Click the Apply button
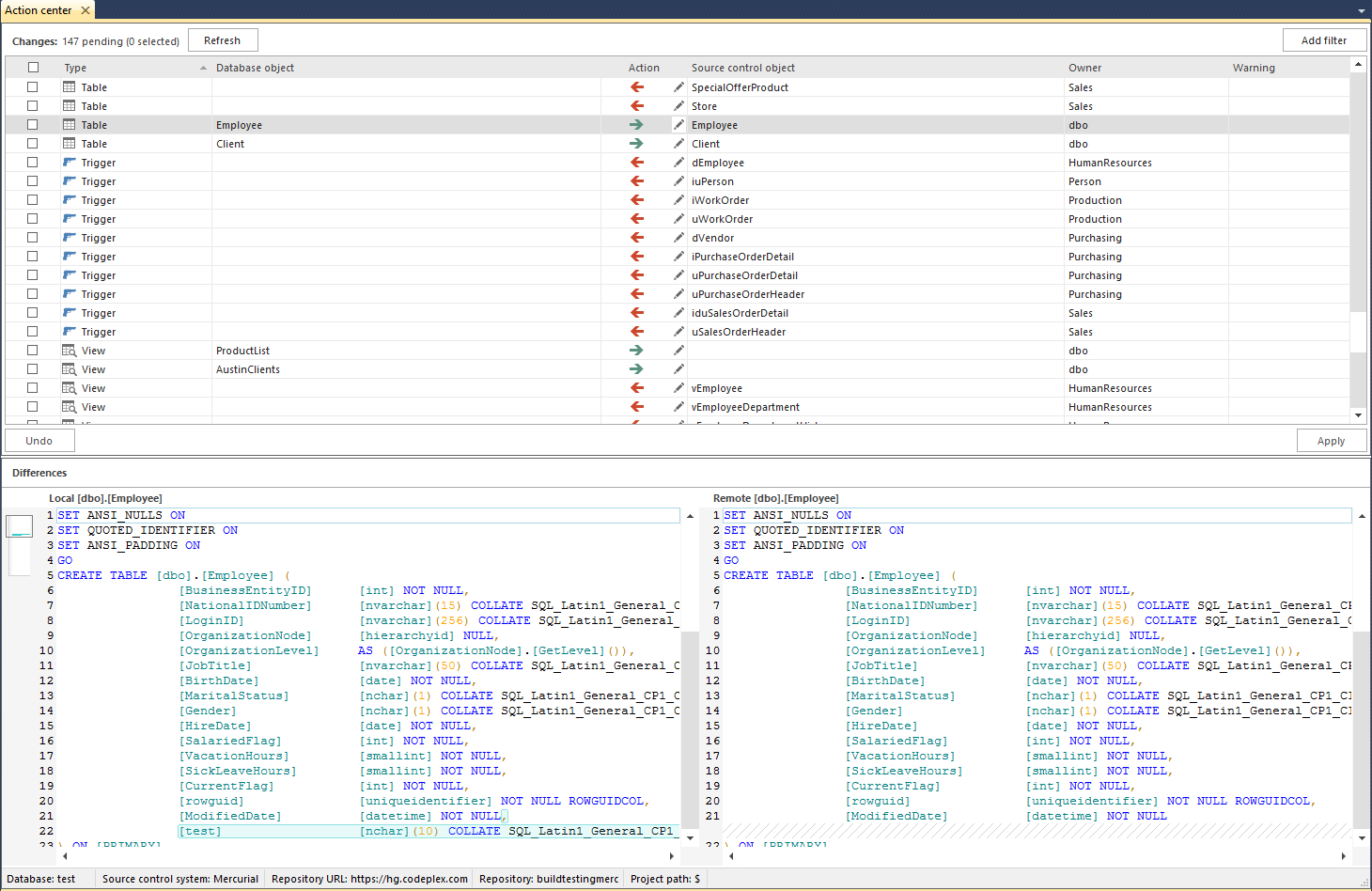This screenshot has width=1372, height=891. tap(1331, 441)
